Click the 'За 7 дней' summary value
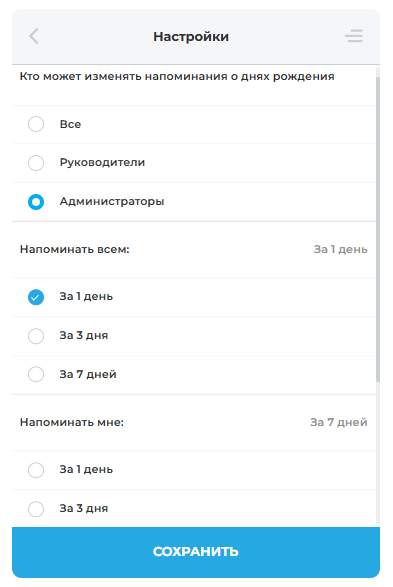This screenshot has height=587, width=393. pyautogui.click(x=338, y=422)
